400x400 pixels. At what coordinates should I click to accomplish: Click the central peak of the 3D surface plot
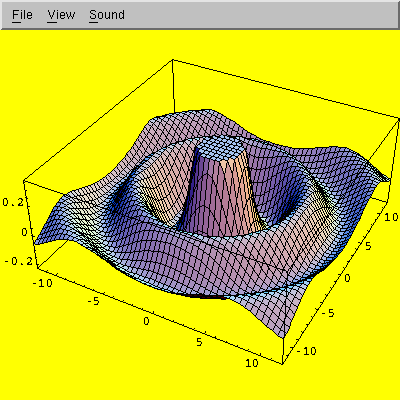(220, 148)
